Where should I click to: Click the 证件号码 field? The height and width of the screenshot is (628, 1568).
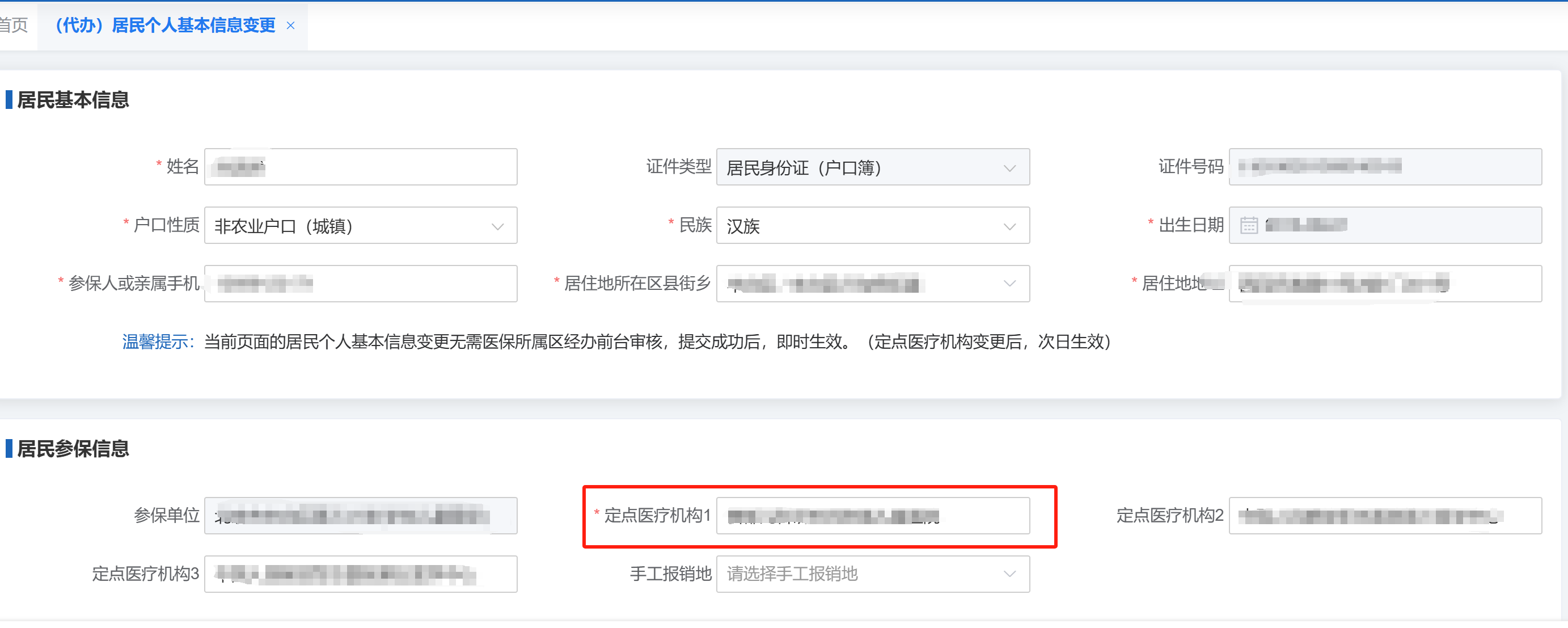click(x=1385, y=167)
